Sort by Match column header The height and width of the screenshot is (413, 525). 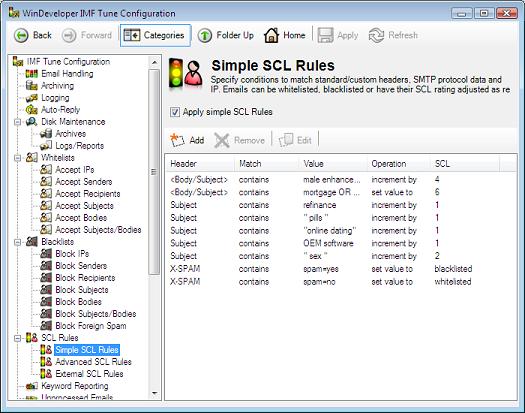tap(266, 164)
